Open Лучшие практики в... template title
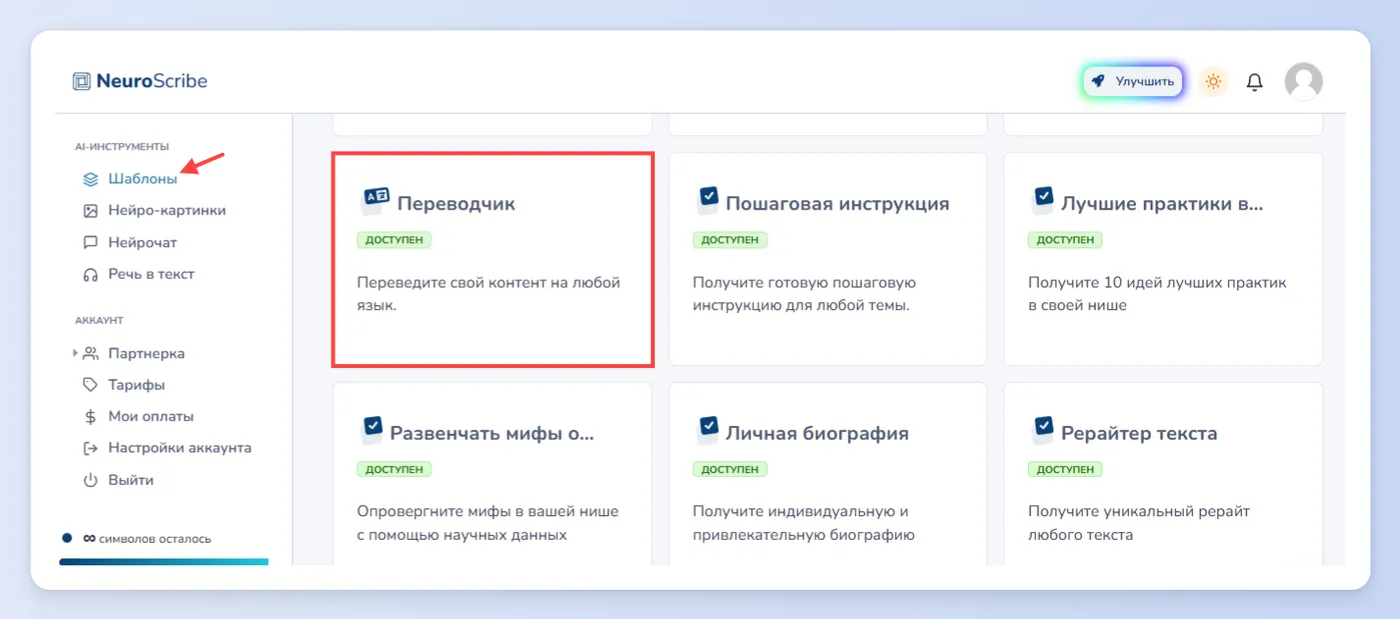 1162,203
